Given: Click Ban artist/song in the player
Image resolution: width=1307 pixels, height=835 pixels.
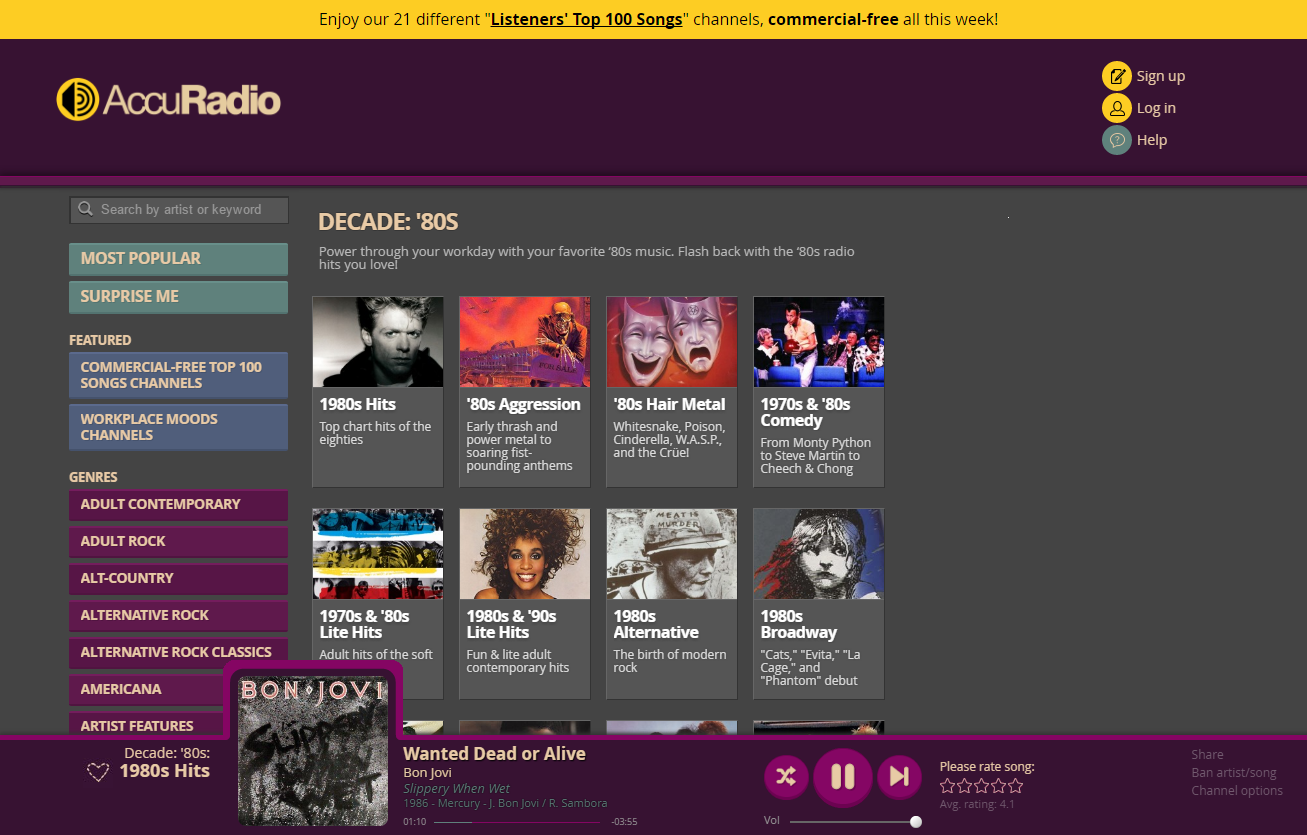Looking at the screenshot, I should tap(1234, 773).
